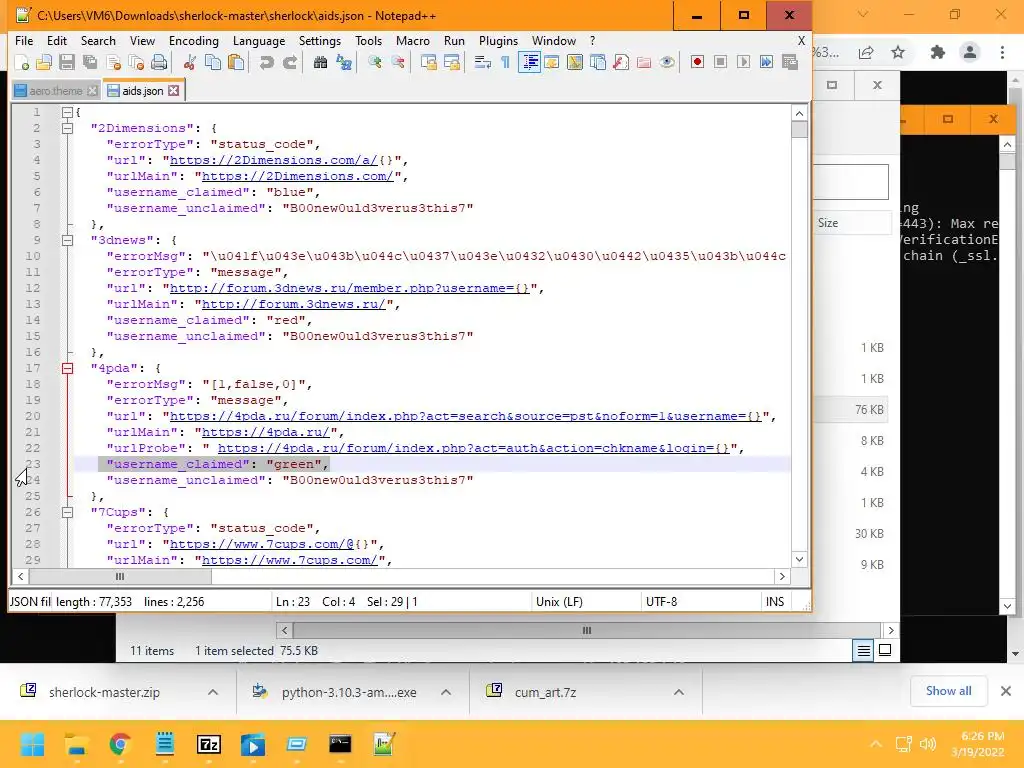The height and width of the screenshot is (768, 1024).
Task: Click the Explorer window horizontal scrollbar
Action: point(586,630)
